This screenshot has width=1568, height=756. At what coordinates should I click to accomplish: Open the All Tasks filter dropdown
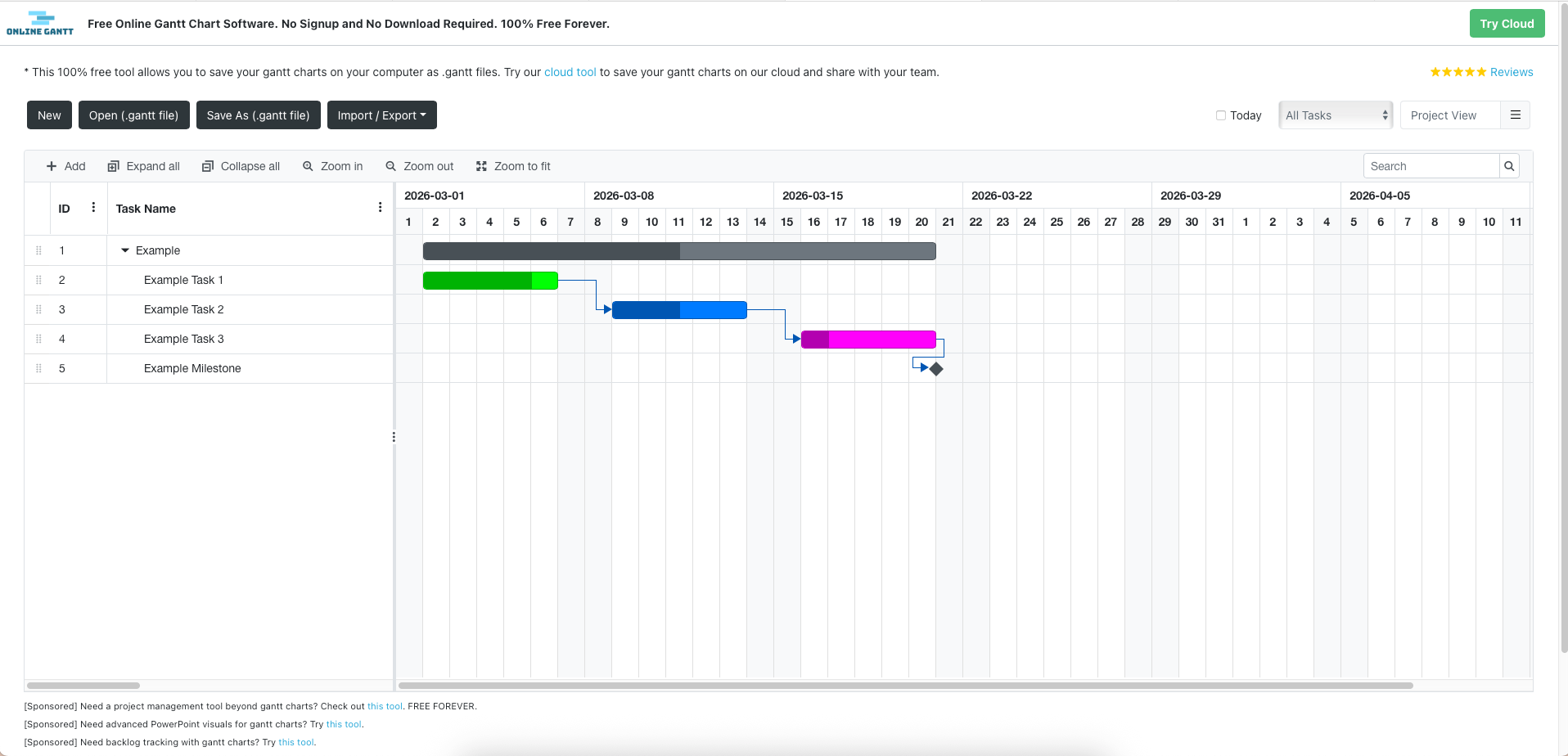[1336, 115]
